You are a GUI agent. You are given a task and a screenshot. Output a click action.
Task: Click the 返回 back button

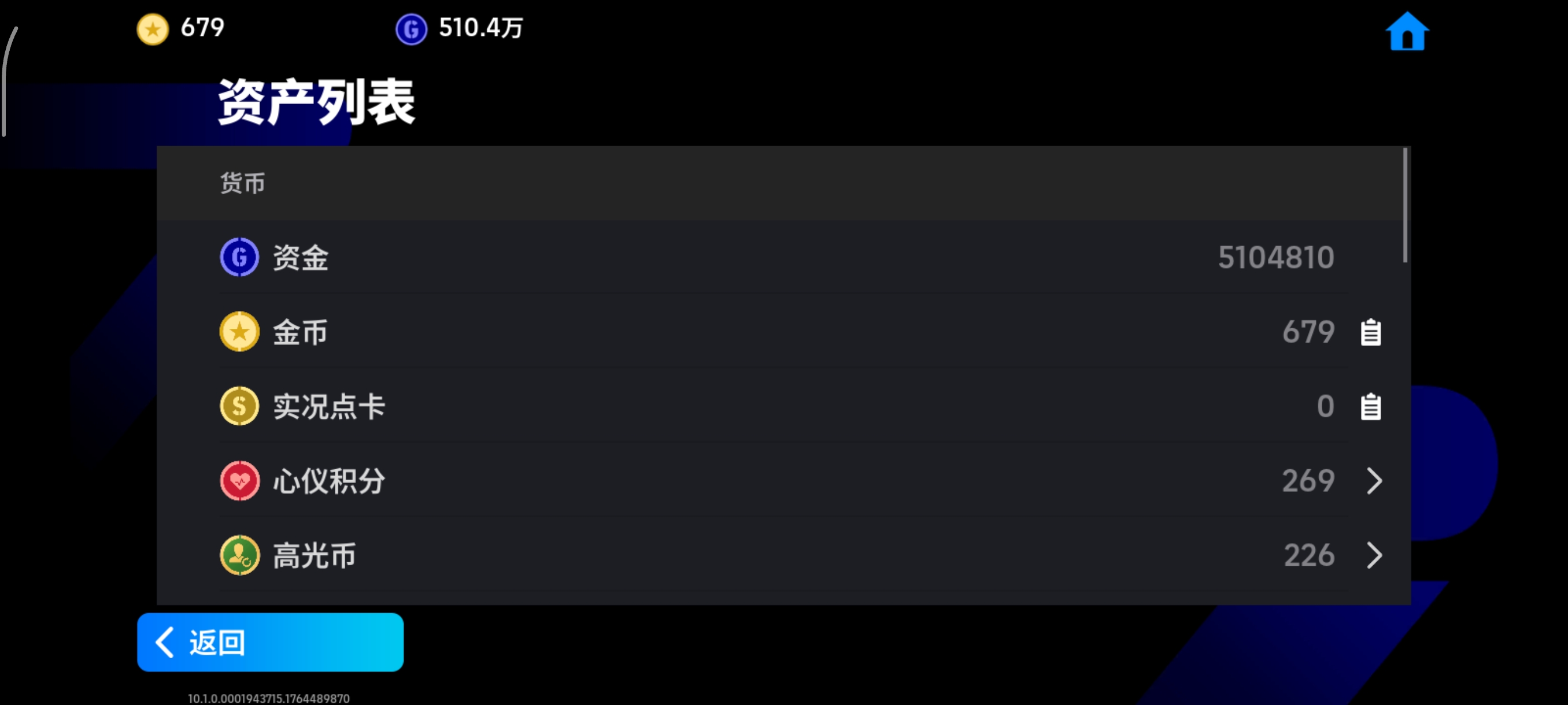pyautogui.click(x=270, y=643)
